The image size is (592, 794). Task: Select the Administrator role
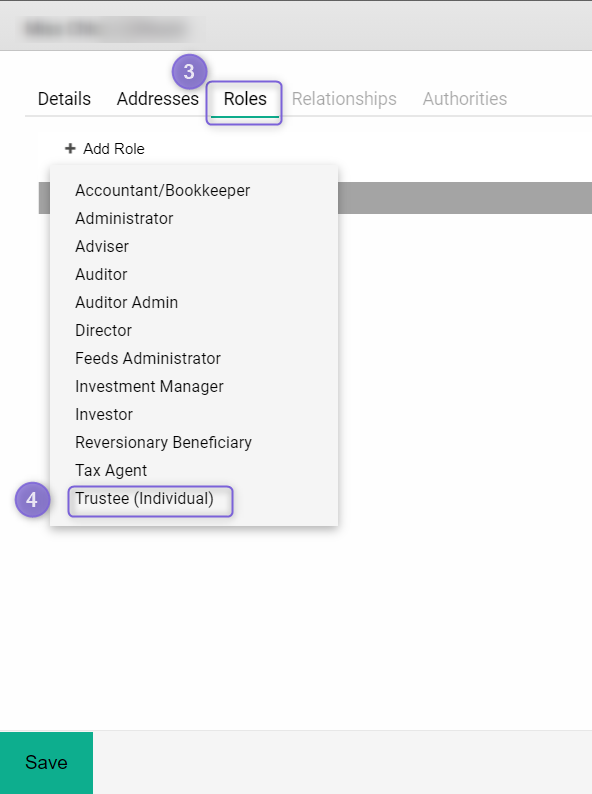124,218
